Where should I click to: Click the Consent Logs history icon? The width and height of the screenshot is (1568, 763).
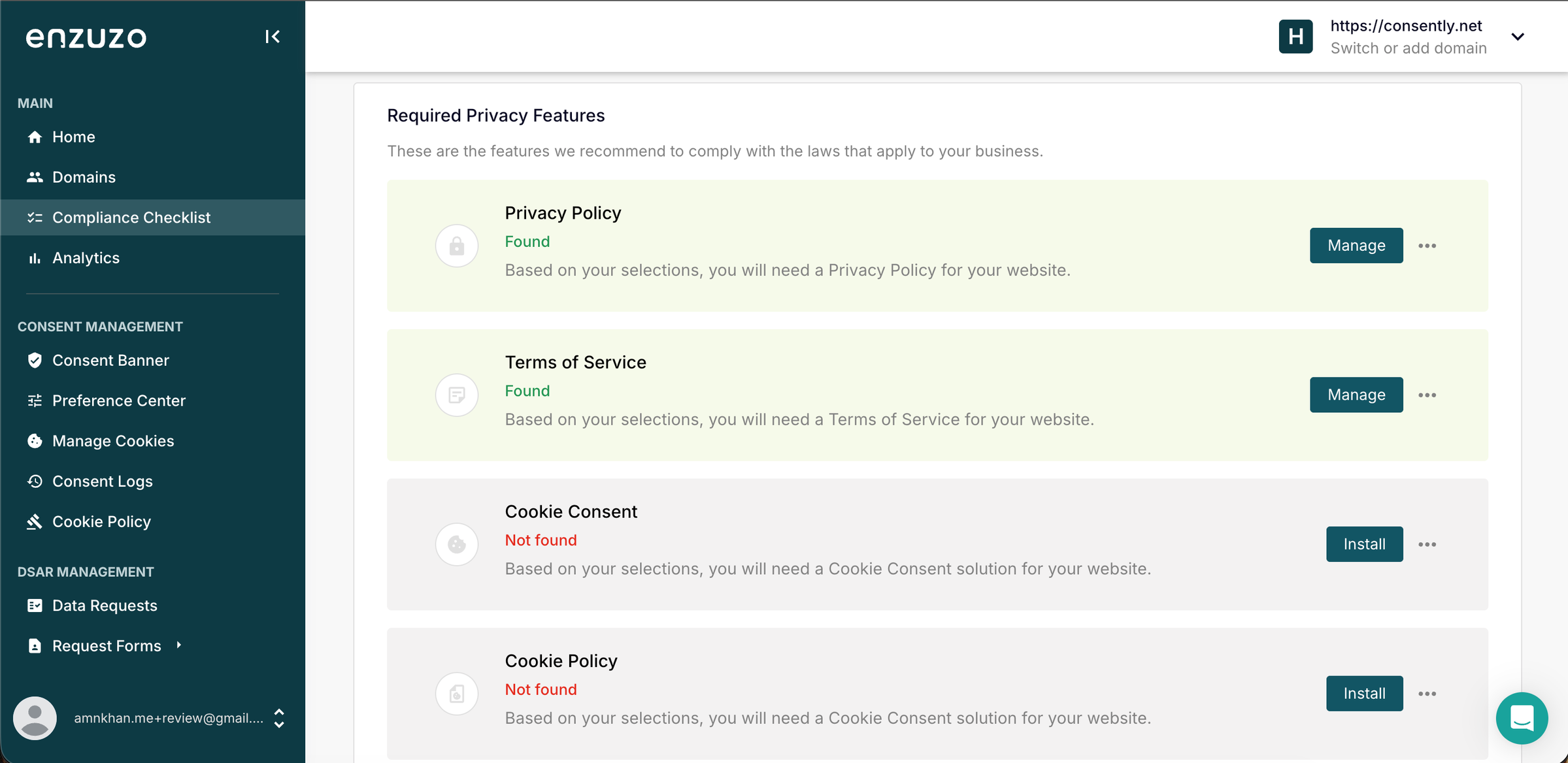coord(35,481)
